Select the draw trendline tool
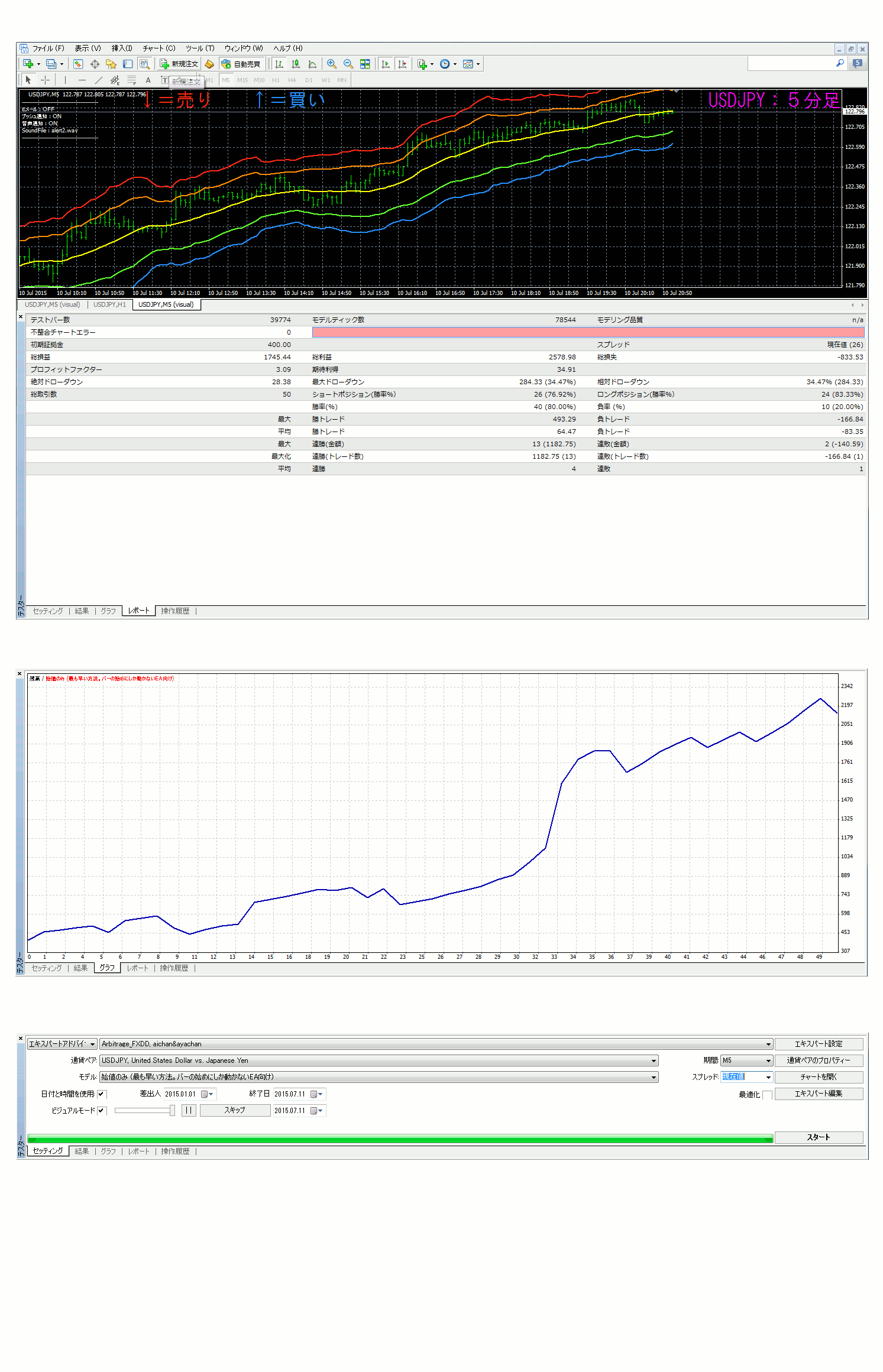The width and height of the screenshot is (883, 1372). [98, 80]
